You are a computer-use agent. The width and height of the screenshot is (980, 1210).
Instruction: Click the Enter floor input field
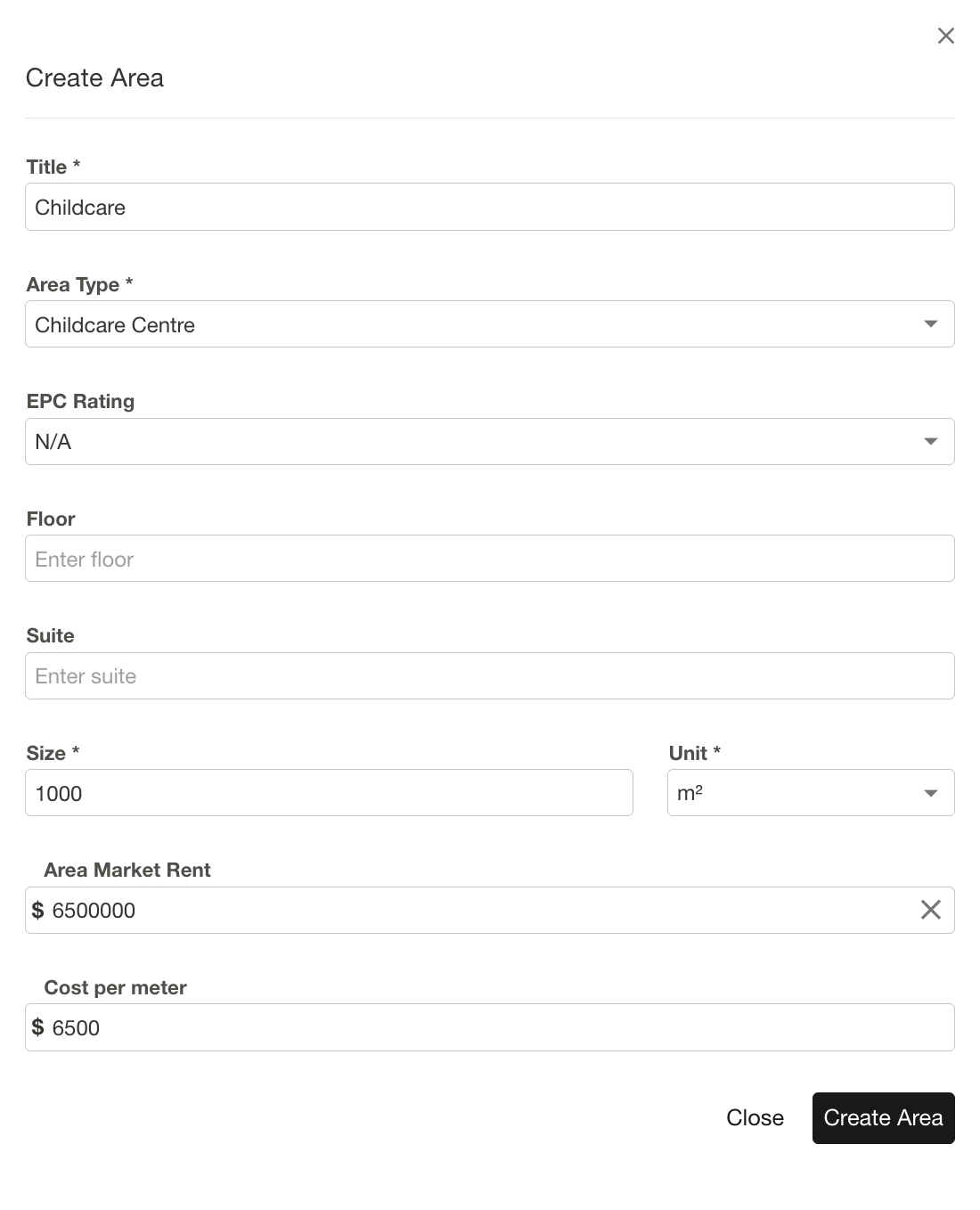point(490,558)
